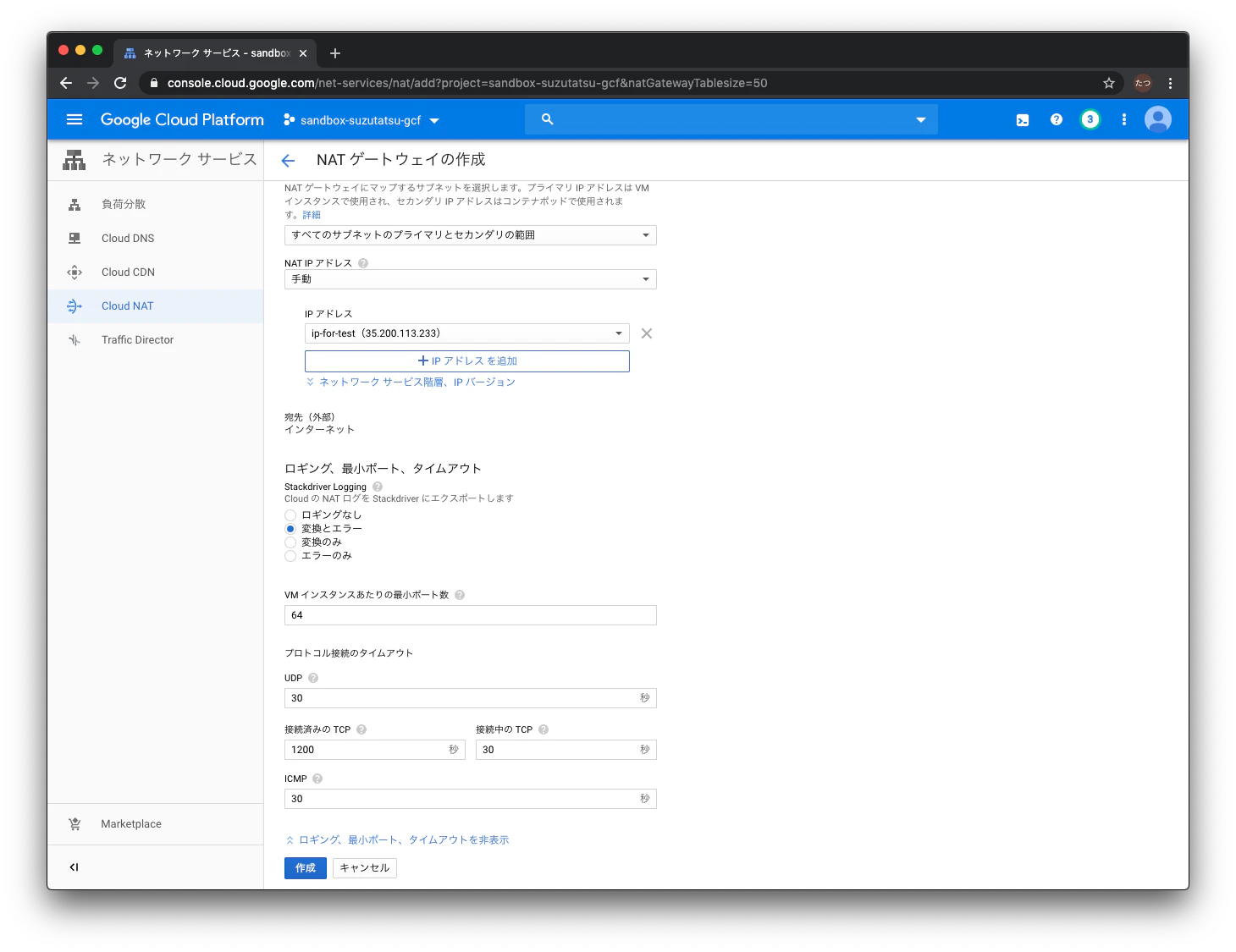Open Traffic Director in the sidebar
The image size is (1236, 952).
click(156, 339)
